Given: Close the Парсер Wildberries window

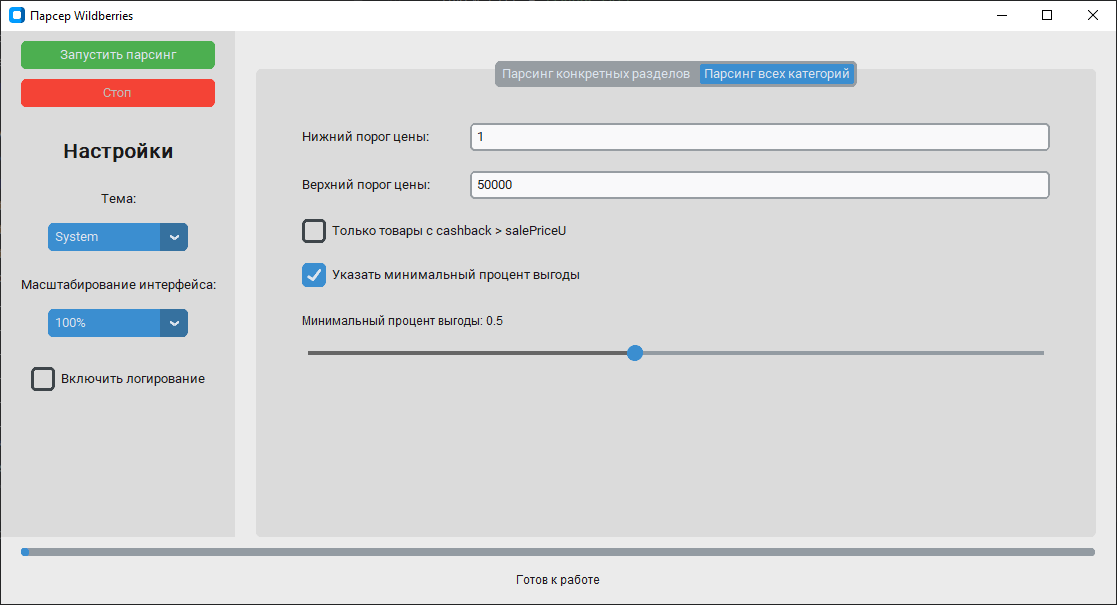Looking at the screenshot, I should coord(1093,15).
